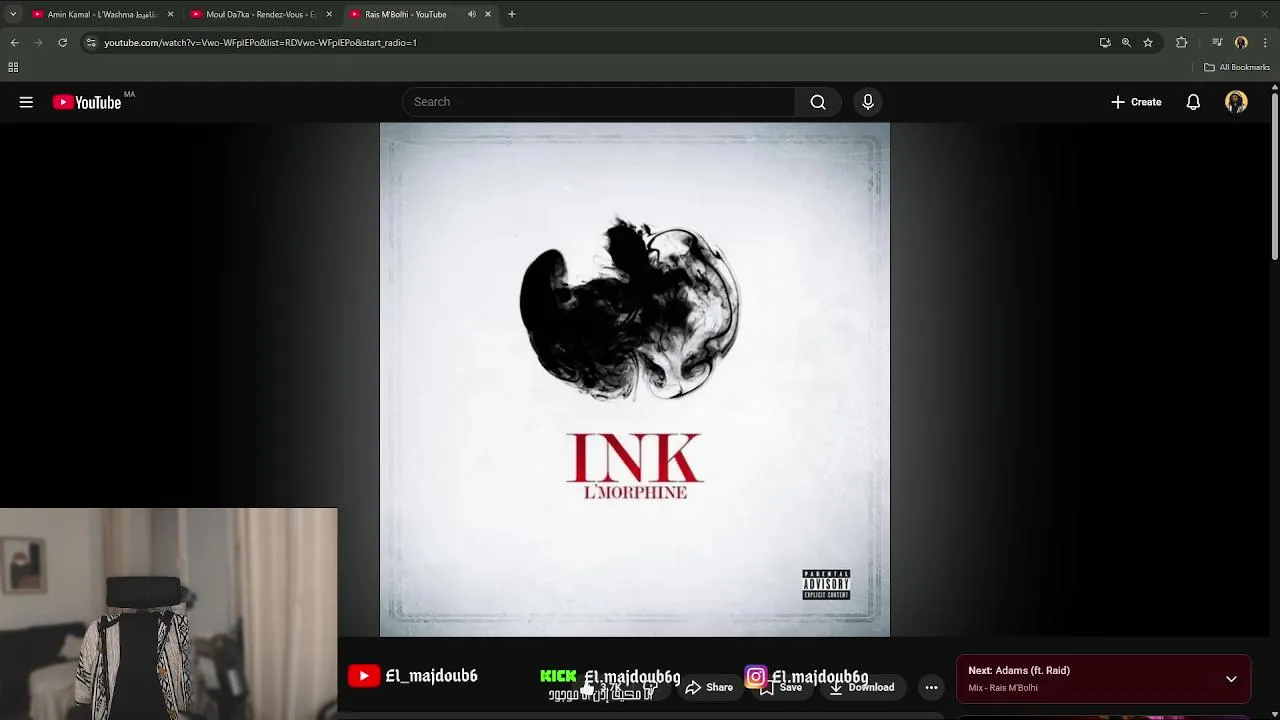Mute the Rais M'Bolhi tab audio

[x=471, y=14]
